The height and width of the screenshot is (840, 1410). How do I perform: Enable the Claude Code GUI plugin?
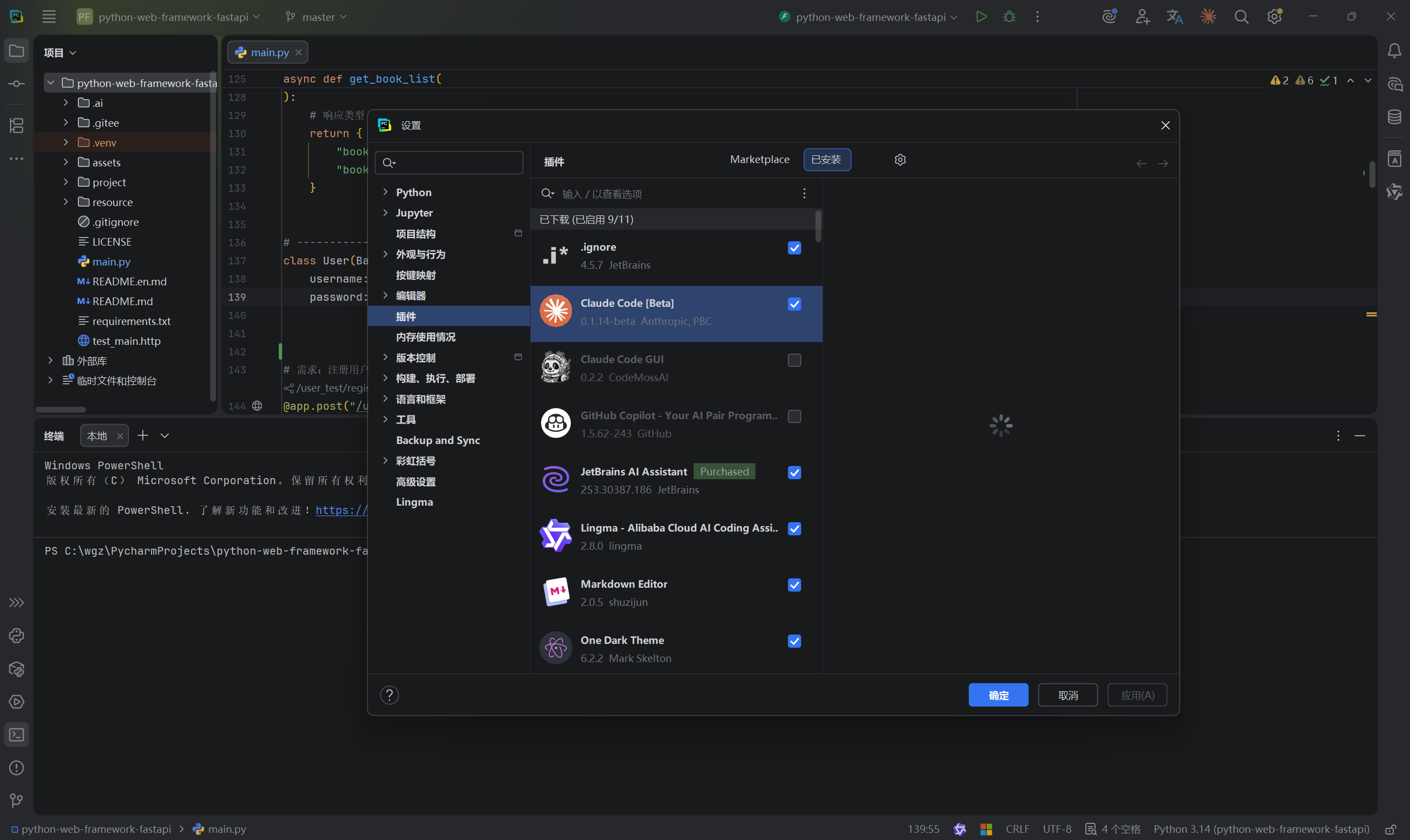[794, 360]
